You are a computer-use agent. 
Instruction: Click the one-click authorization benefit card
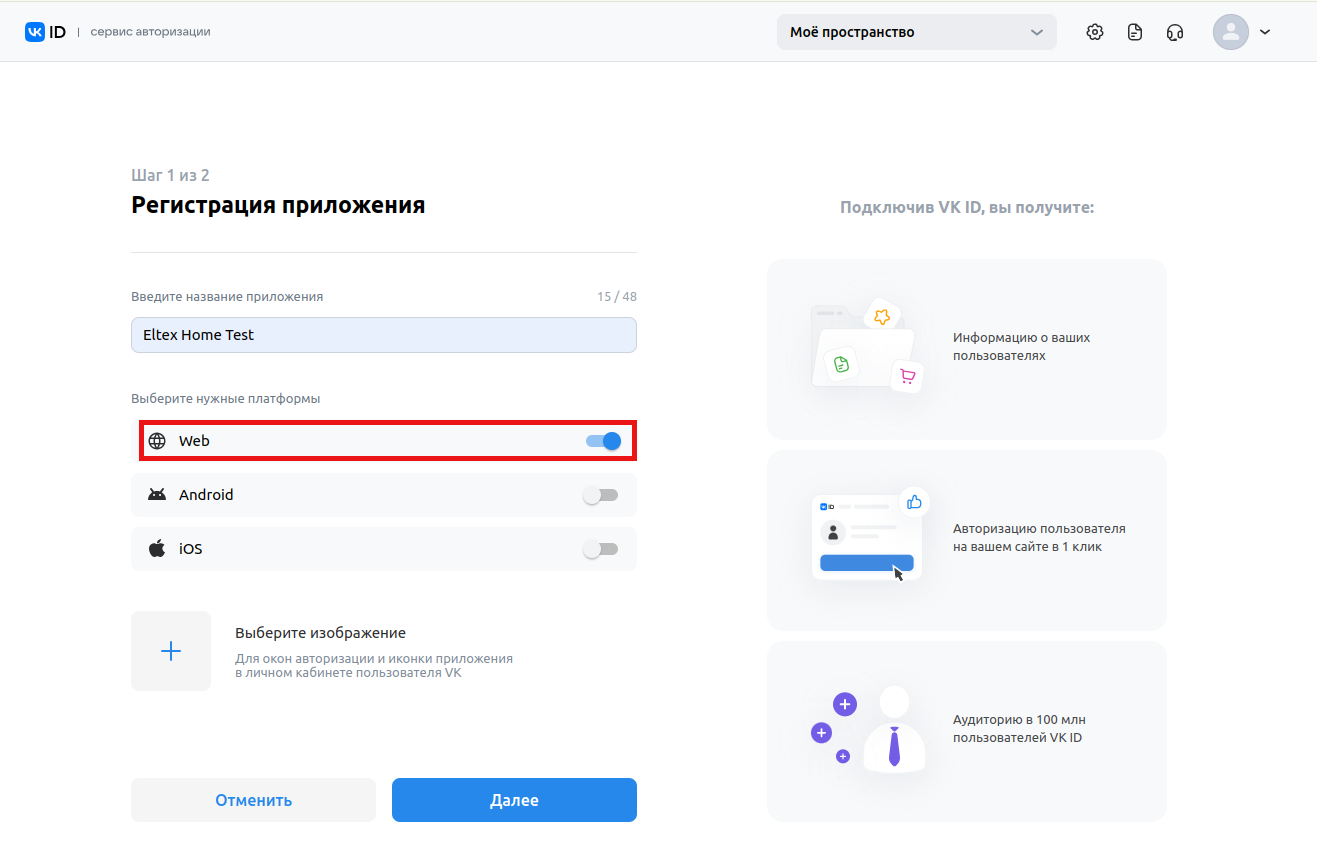pos(966,539)
